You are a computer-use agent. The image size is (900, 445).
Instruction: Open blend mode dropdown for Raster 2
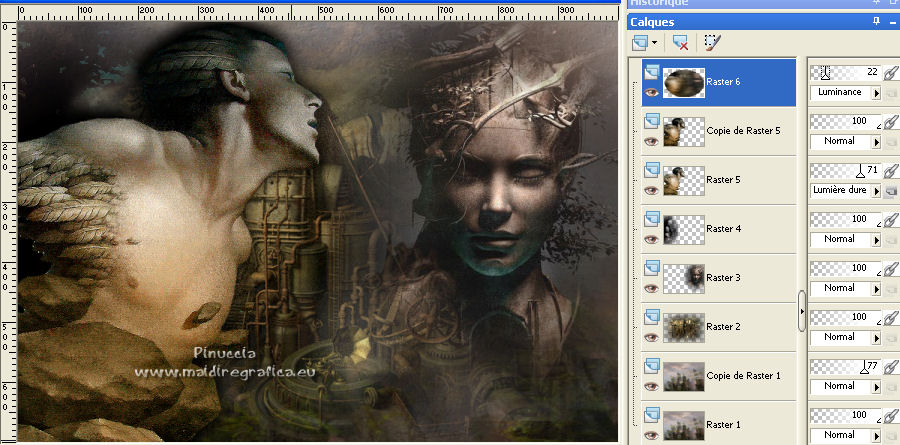(x=876, y=338)
